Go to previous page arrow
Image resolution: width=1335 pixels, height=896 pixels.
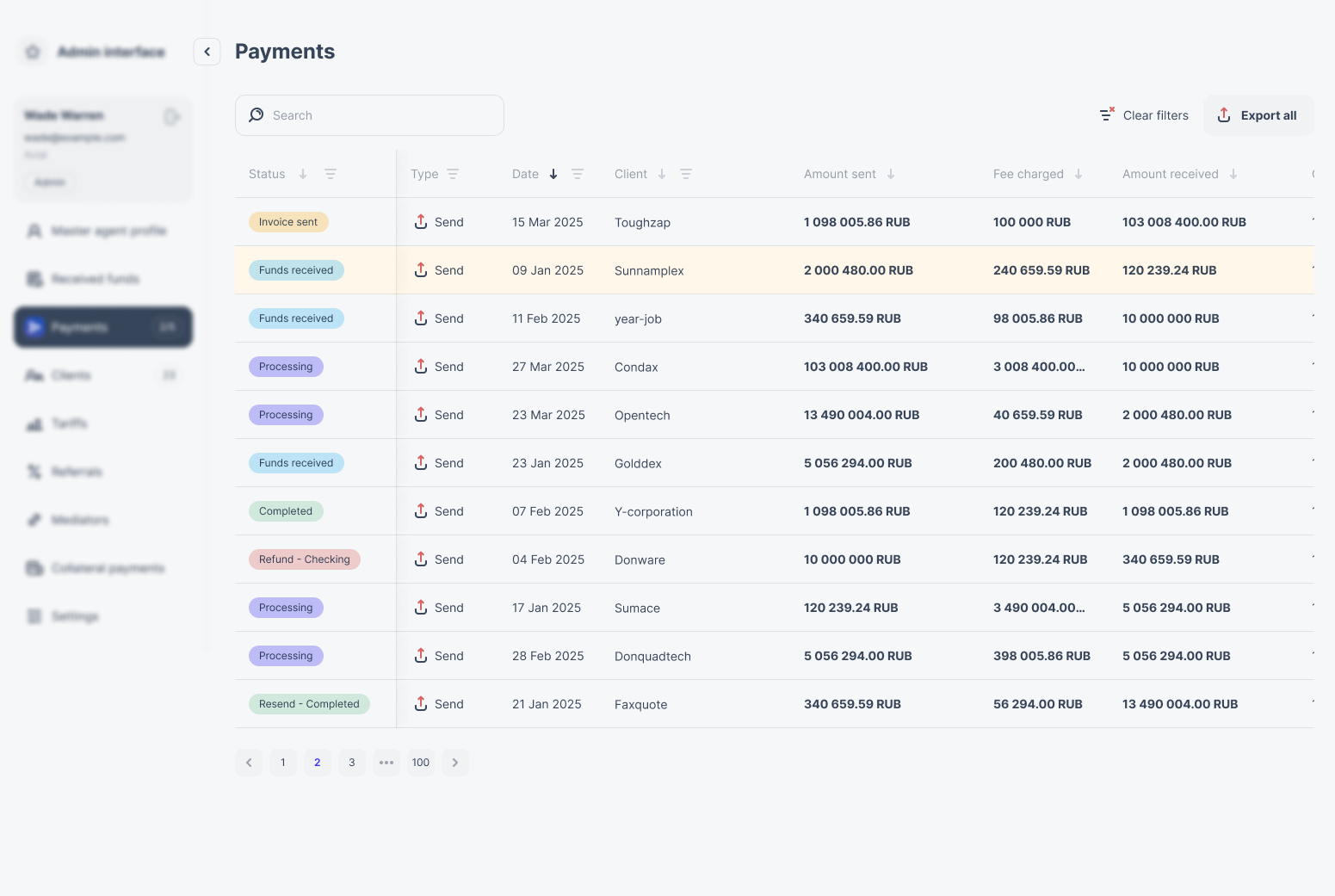pos(249,763)
